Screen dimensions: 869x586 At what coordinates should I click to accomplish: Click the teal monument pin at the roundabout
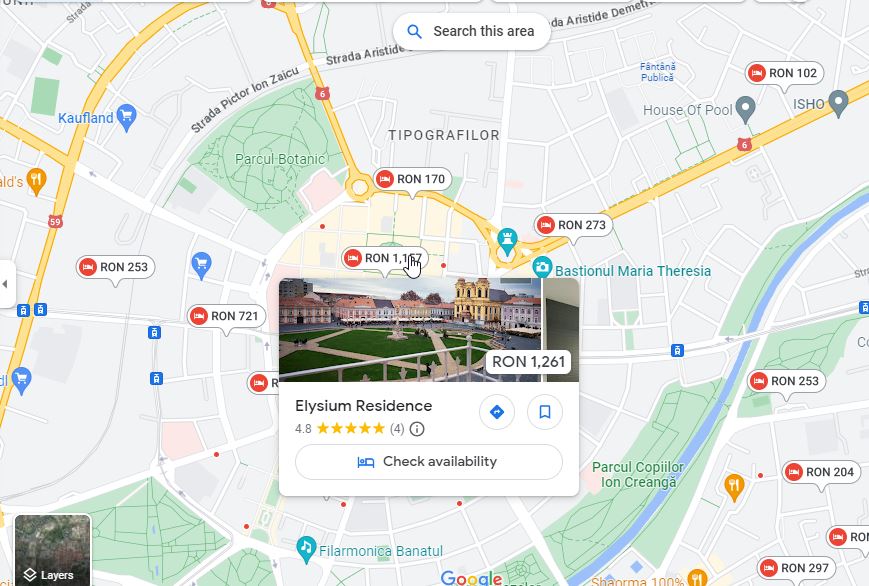(507, 242)
